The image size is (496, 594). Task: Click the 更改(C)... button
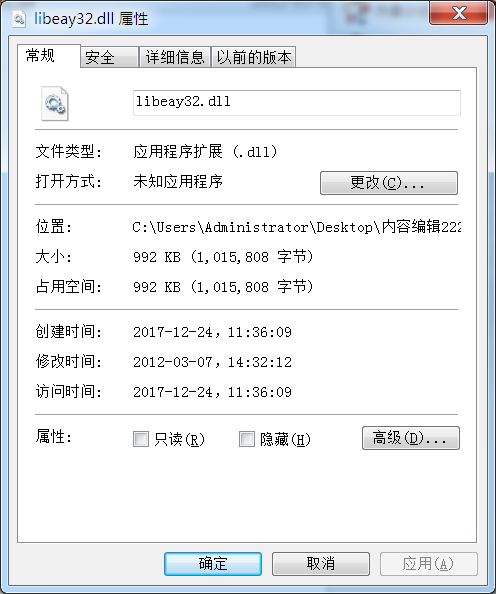click(389, 183)
